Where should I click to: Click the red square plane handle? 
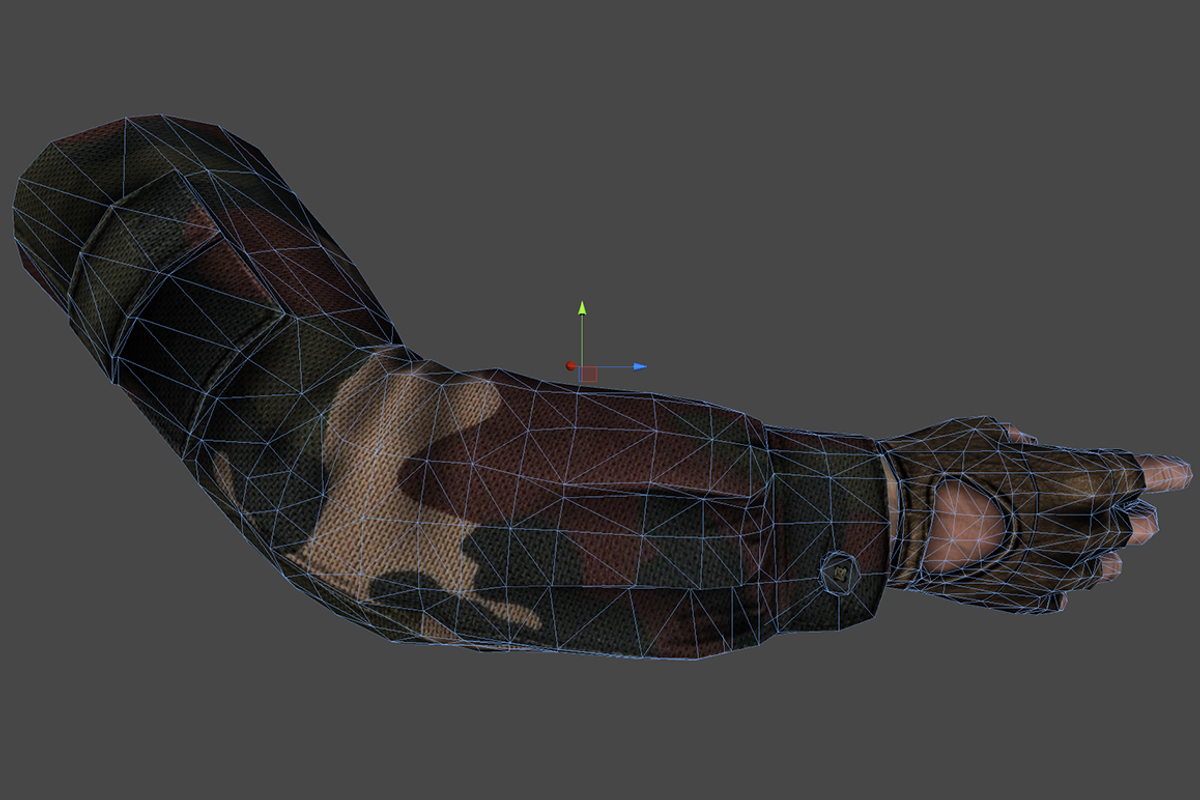tap(589, 374)
